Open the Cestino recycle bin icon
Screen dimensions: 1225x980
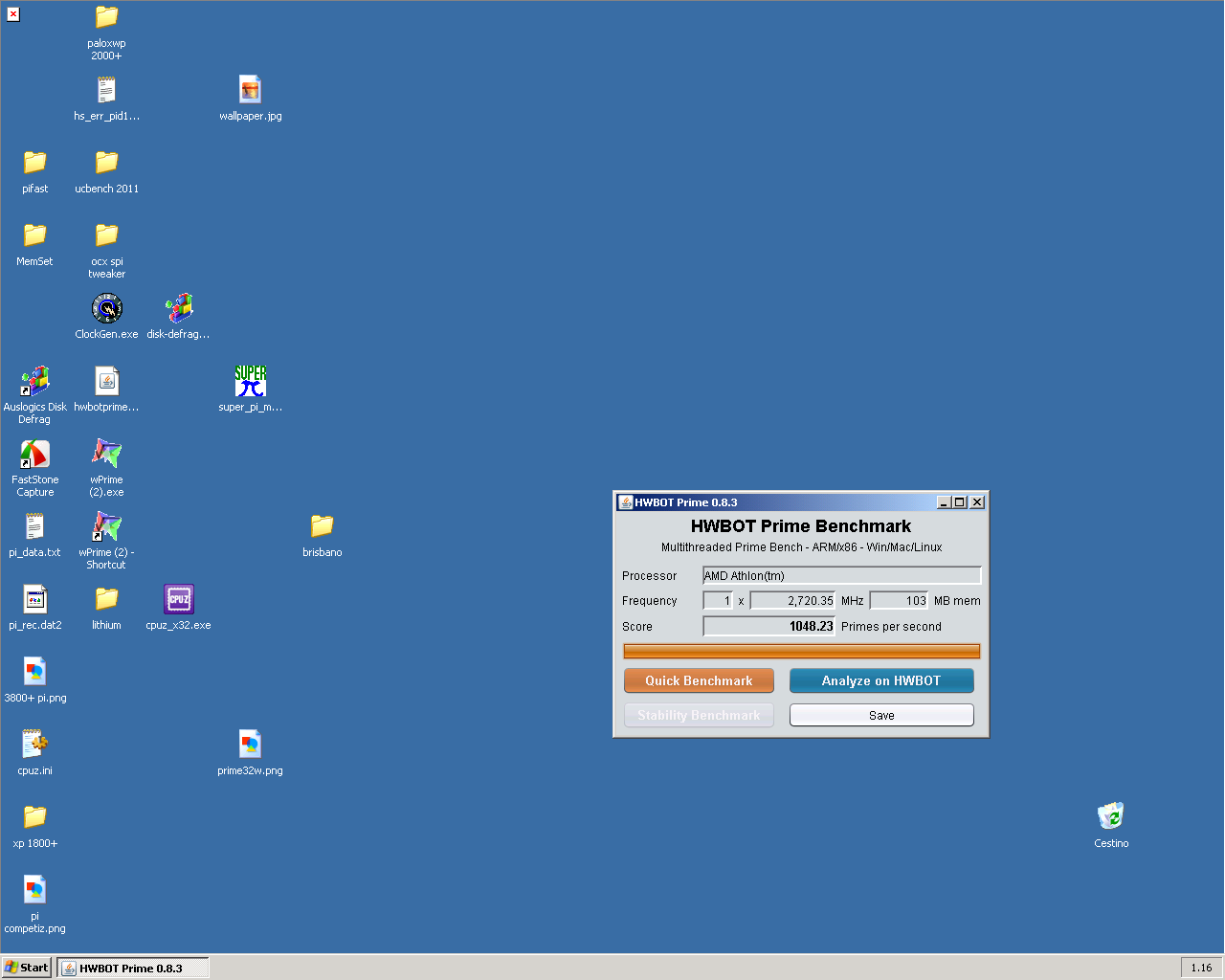[x=1111, y=816]
